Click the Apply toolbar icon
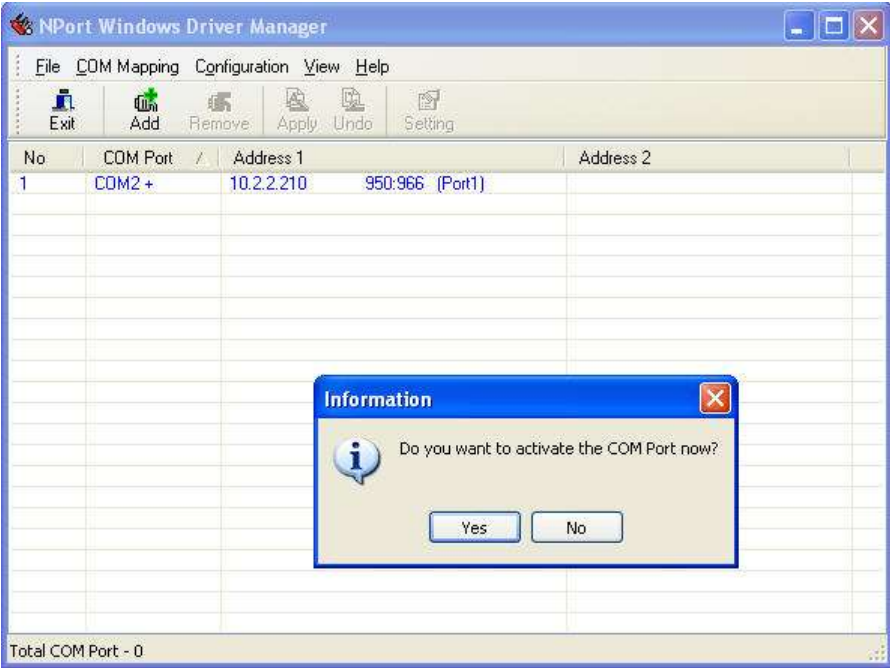Screen dimensions: 890x668 pos(297,111)
